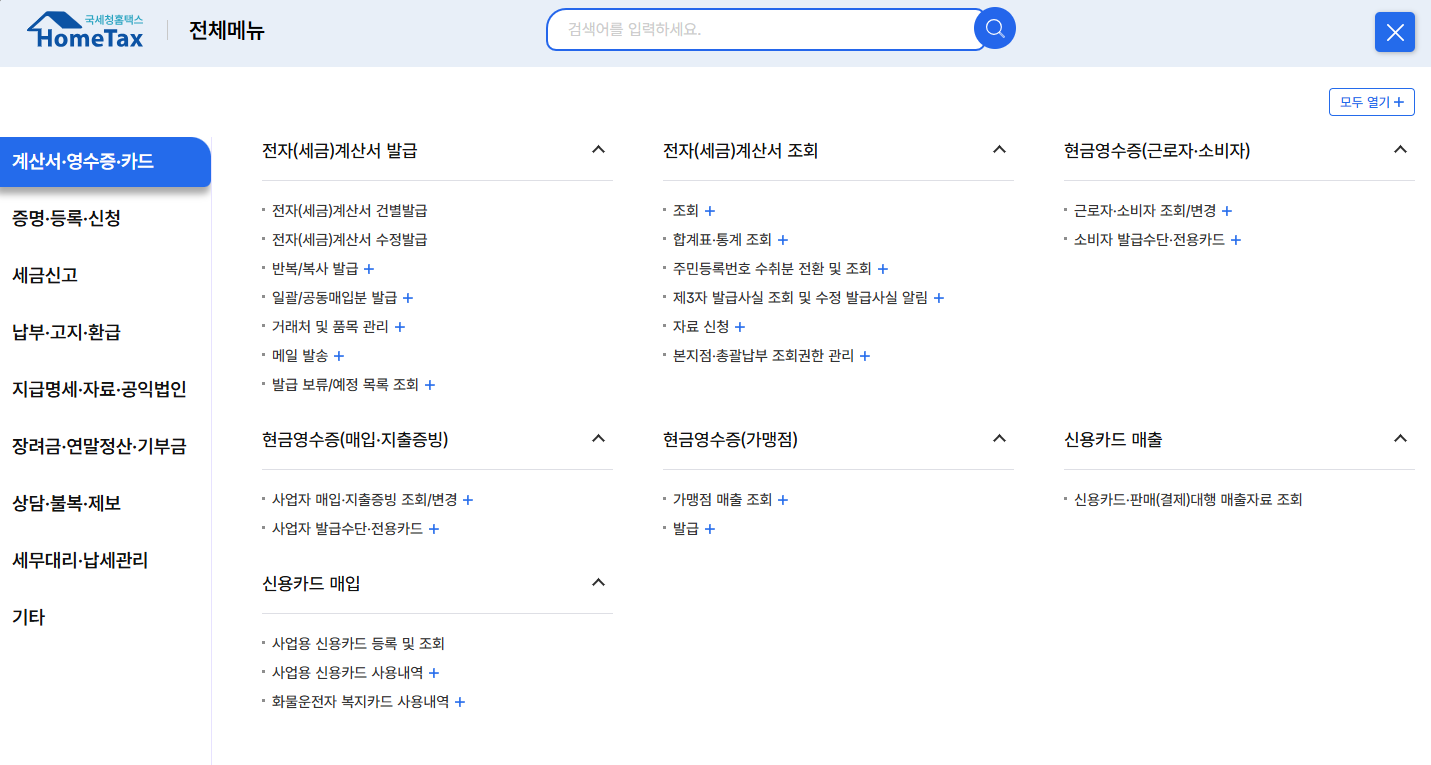
Task: Expand the 근로자·소비자 조회/변경 submenu
Action: point(1226,210)
